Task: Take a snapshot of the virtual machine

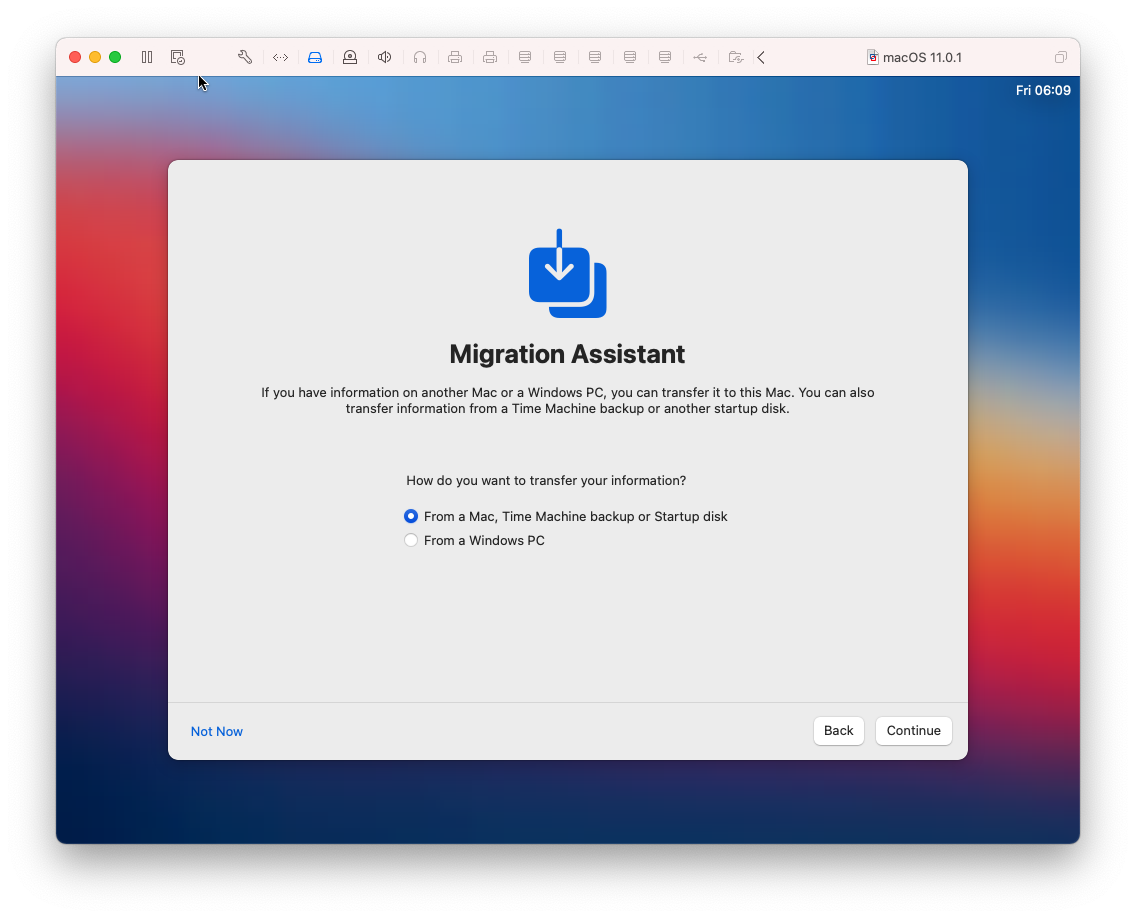Action: point(178,57)
